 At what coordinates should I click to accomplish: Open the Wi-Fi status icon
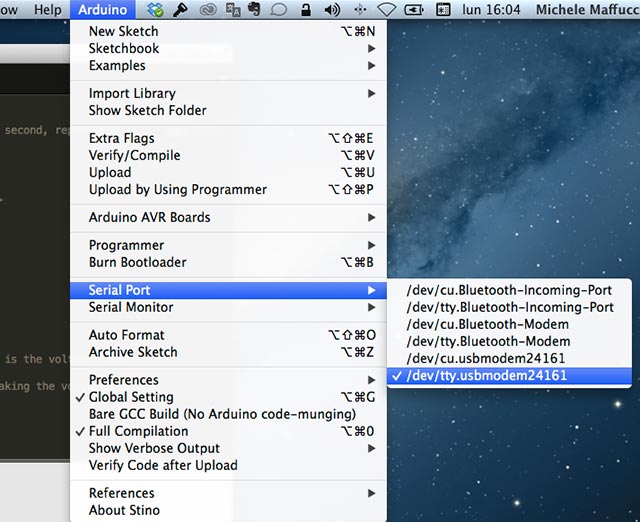click(387, 10)
